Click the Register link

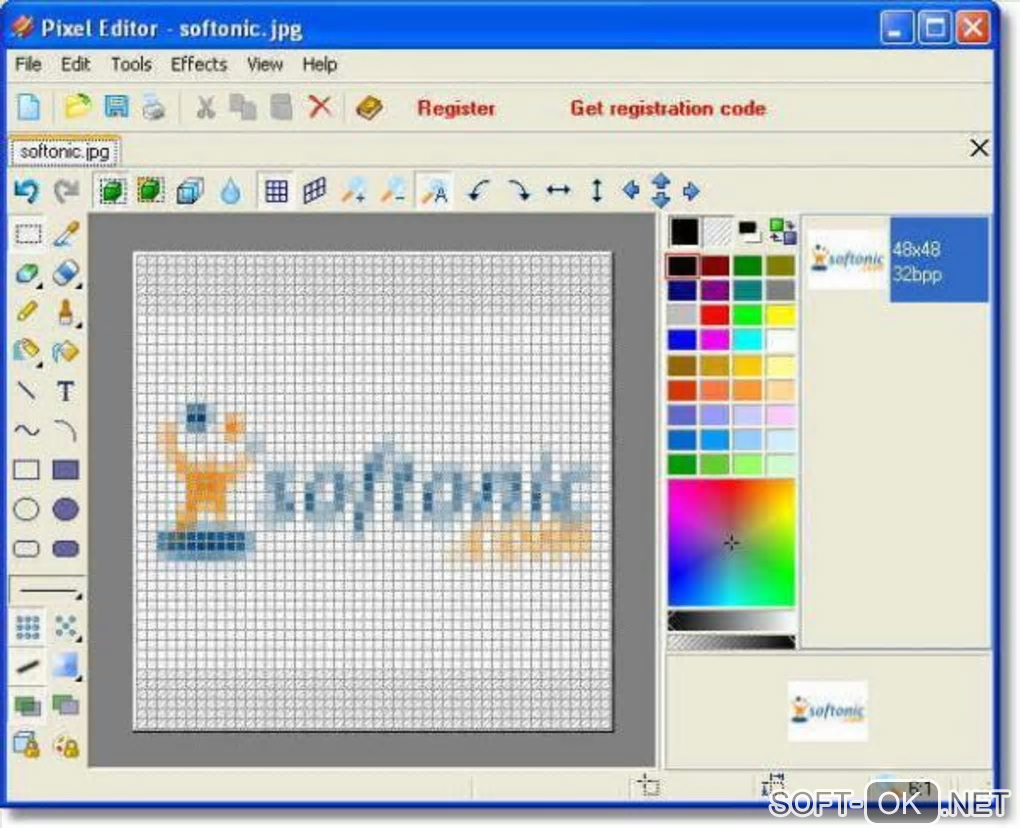point(456,108)
